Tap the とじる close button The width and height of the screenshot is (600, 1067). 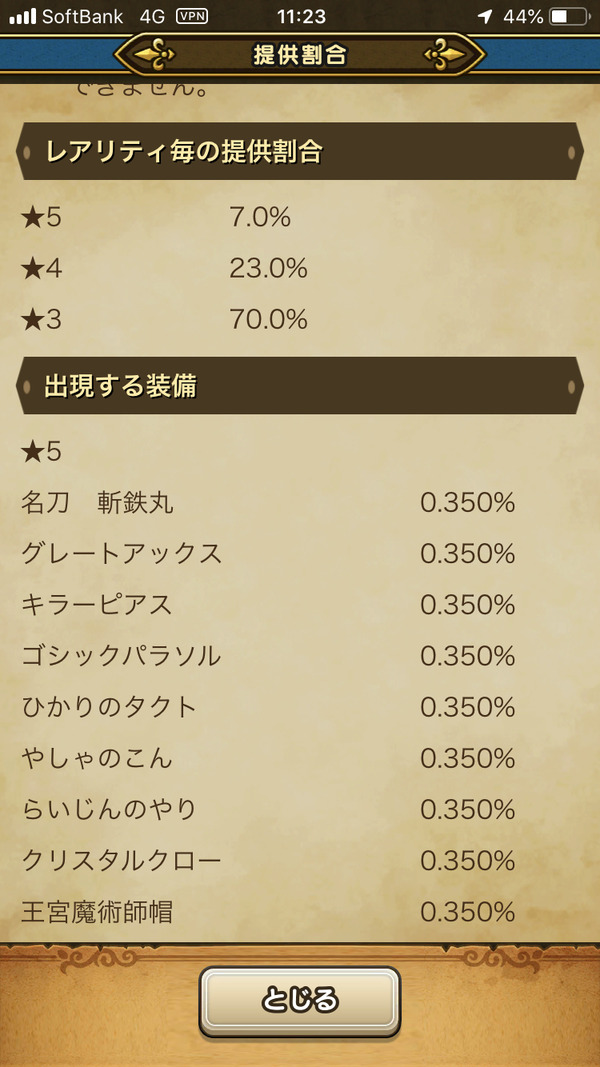click(299, 1001)
